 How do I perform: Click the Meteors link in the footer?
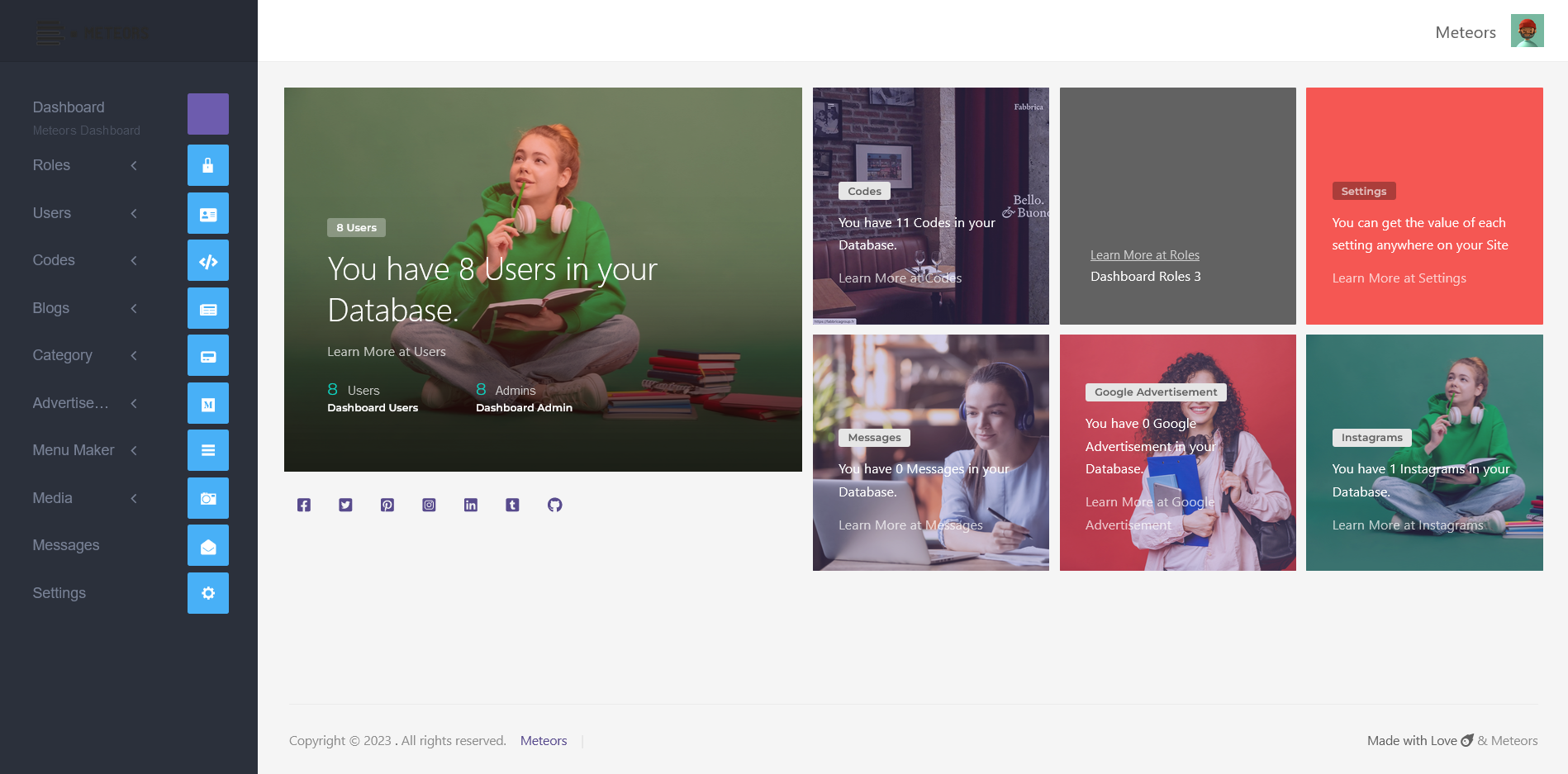click(544, 741)
